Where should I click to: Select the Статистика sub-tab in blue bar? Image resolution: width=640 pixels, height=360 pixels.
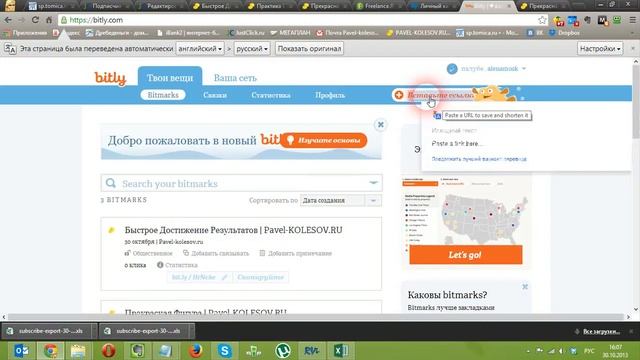(x=271, y=95)
